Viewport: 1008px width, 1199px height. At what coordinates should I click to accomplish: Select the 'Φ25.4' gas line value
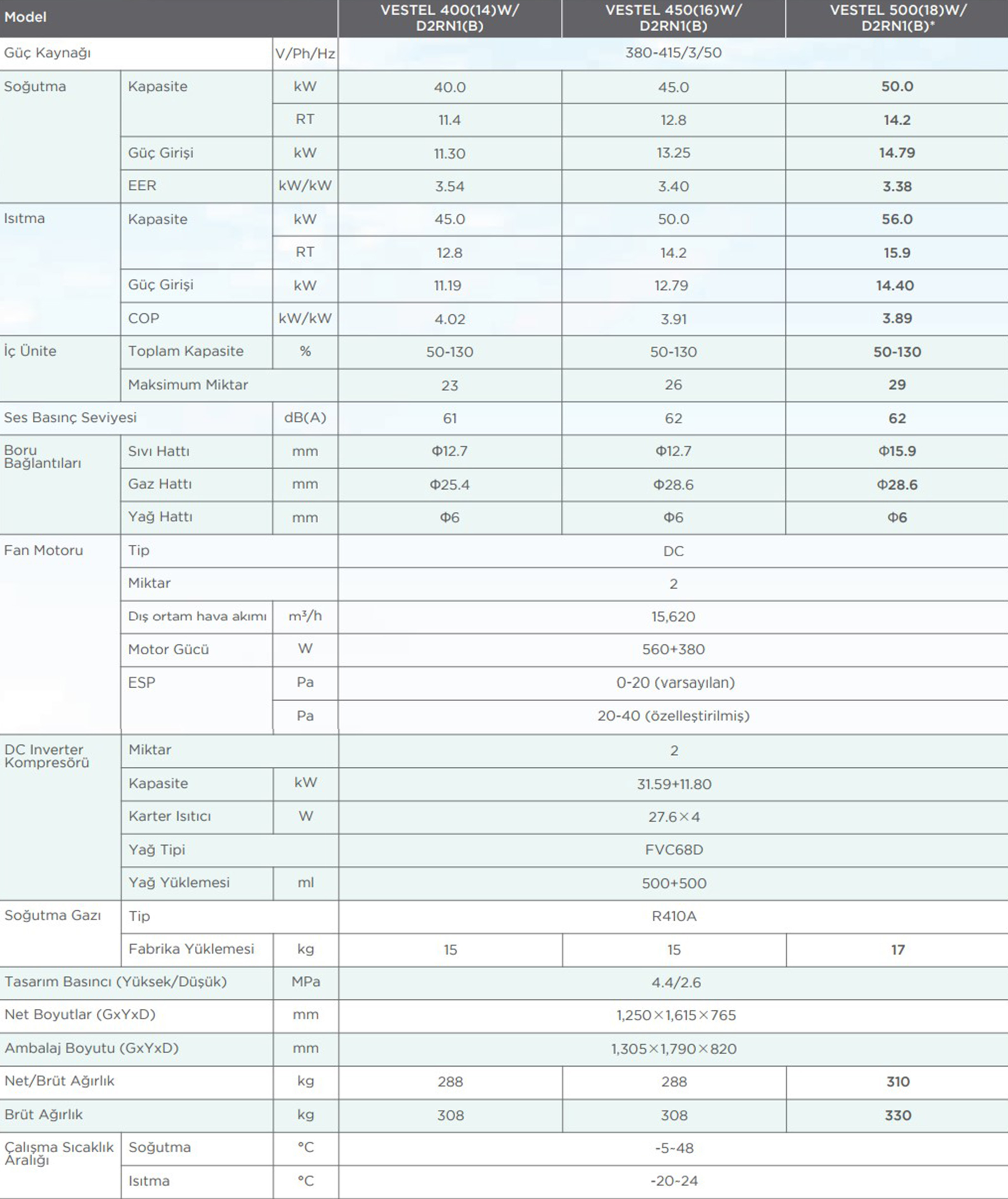click(x=450, y=485)
